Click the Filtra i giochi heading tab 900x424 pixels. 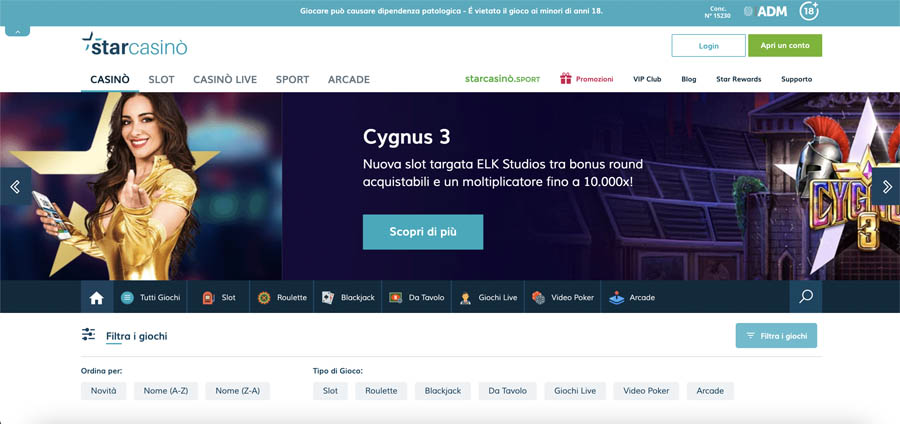pos(137,336)
